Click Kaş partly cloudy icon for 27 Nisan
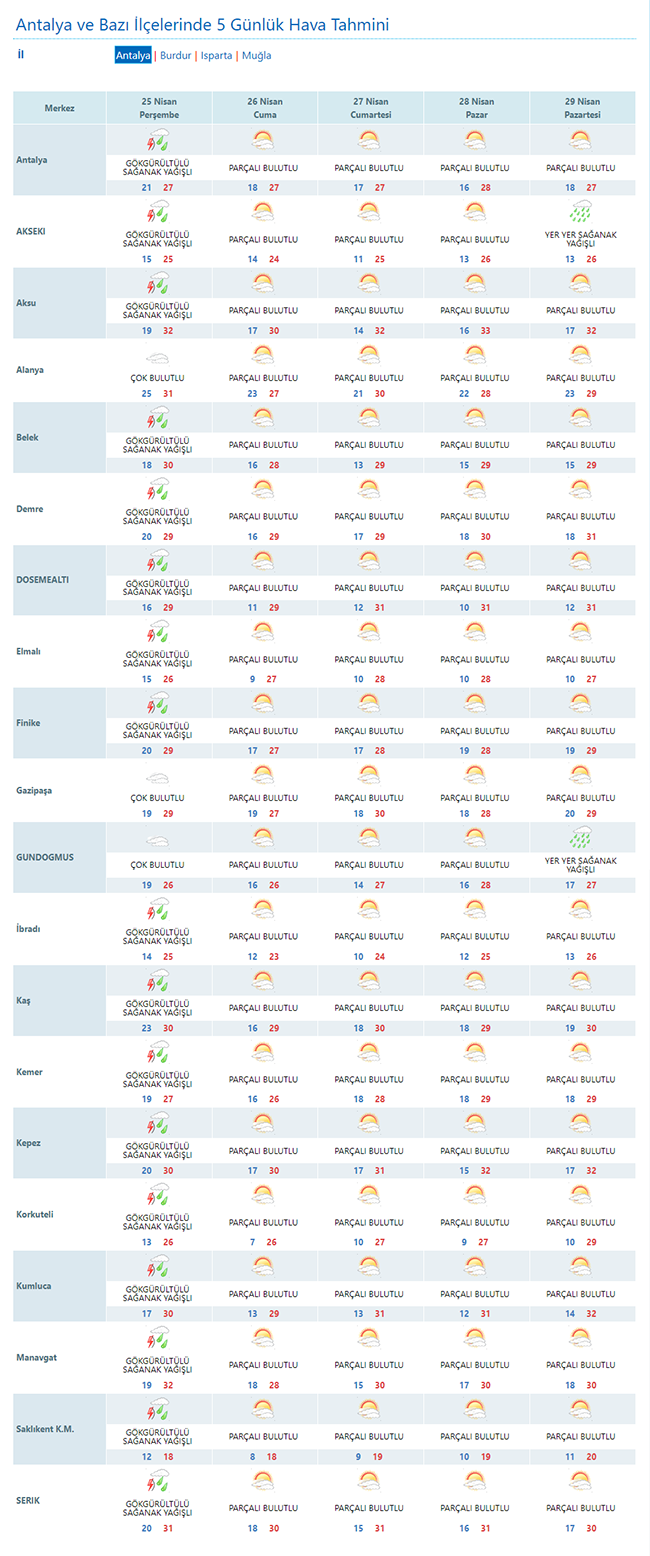The image size is (650, 1556). click(x=369, y=980)
